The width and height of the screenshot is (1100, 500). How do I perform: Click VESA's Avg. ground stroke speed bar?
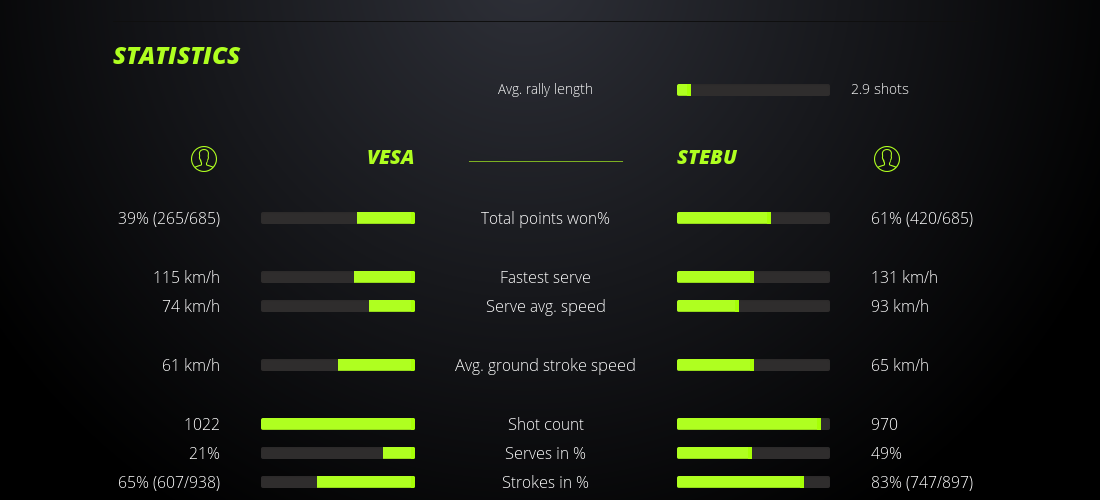tap(338, 365)
